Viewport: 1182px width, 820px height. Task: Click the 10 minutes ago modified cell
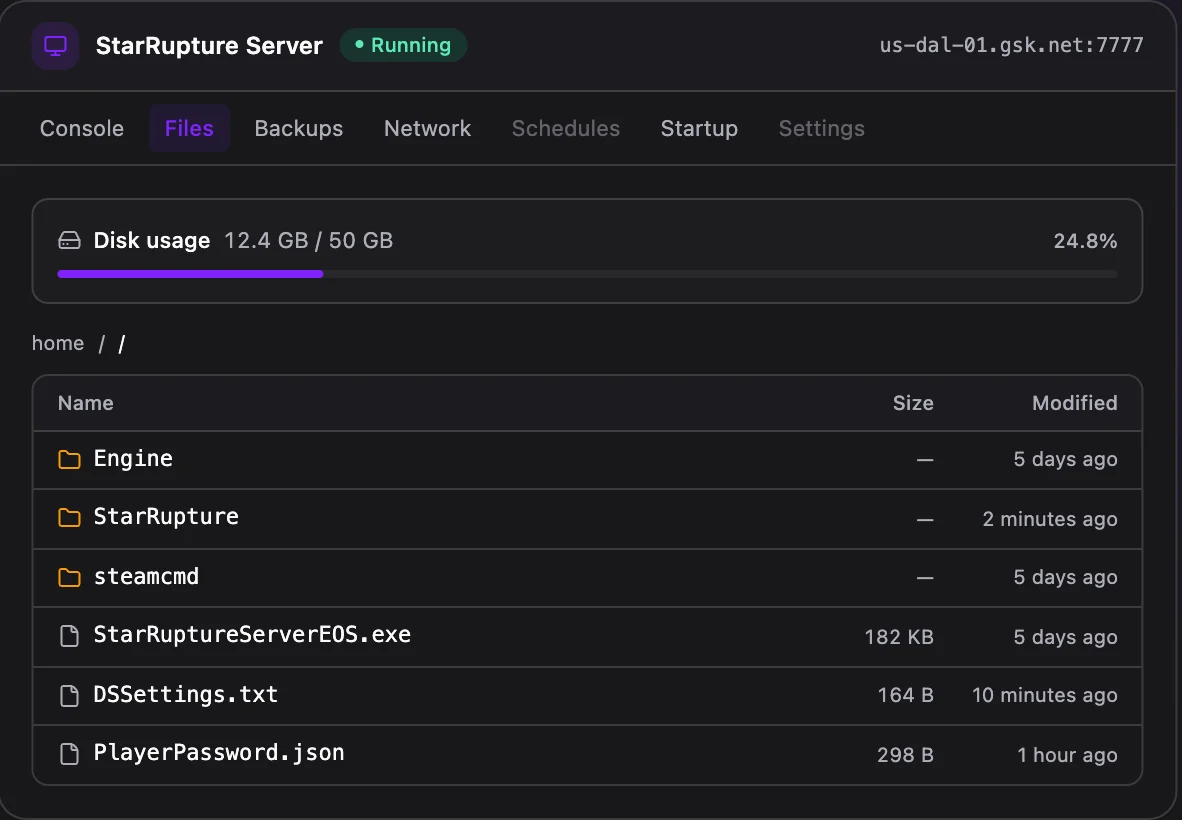pos(1044,695)
